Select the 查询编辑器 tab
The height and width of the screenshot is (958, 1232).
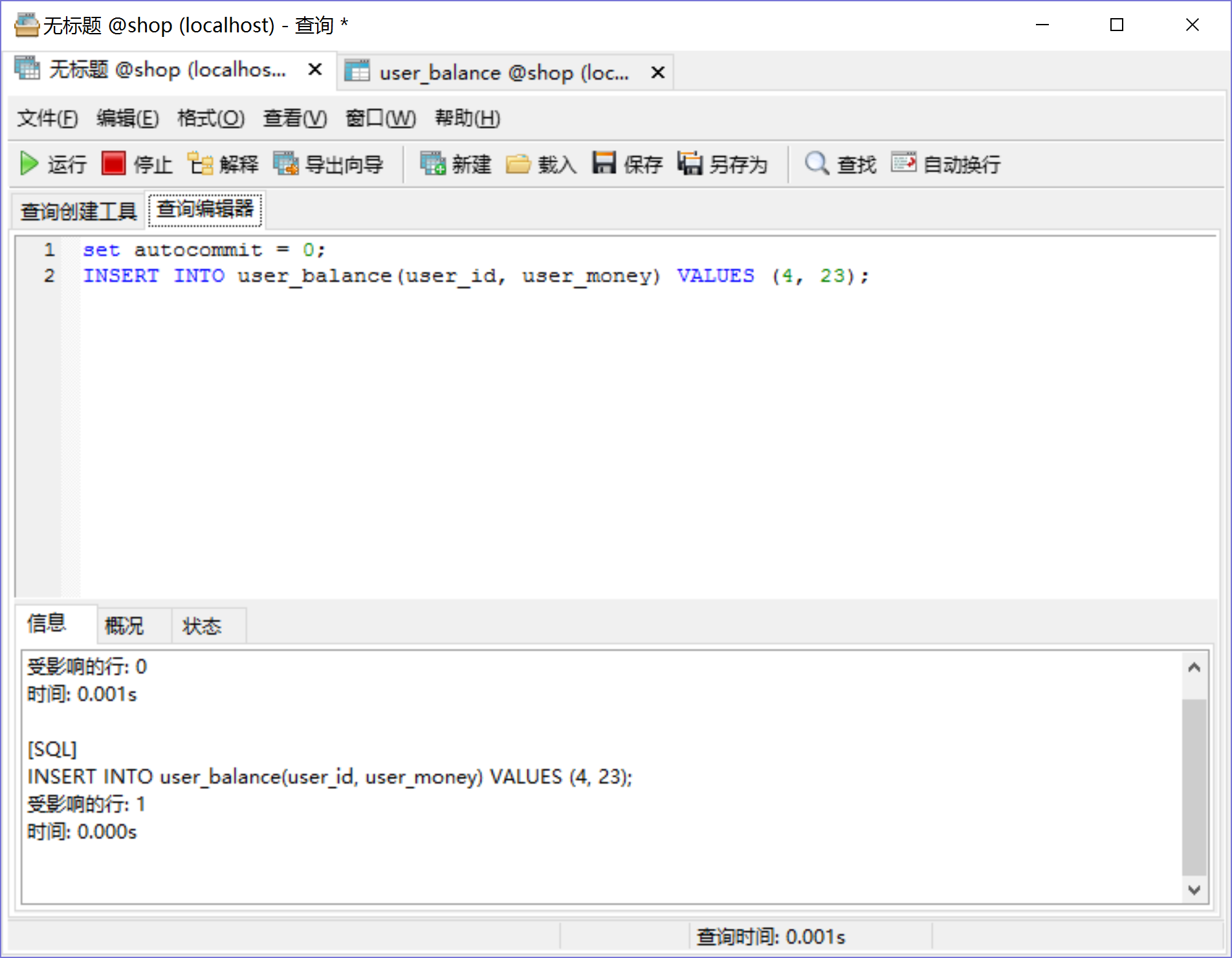[205, 209]
